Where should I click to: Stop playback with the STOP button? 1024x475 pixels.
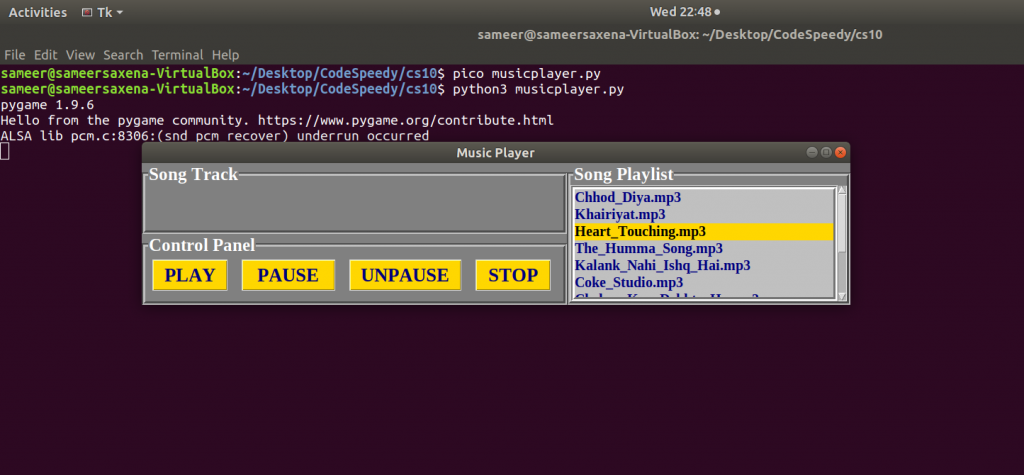513,275
